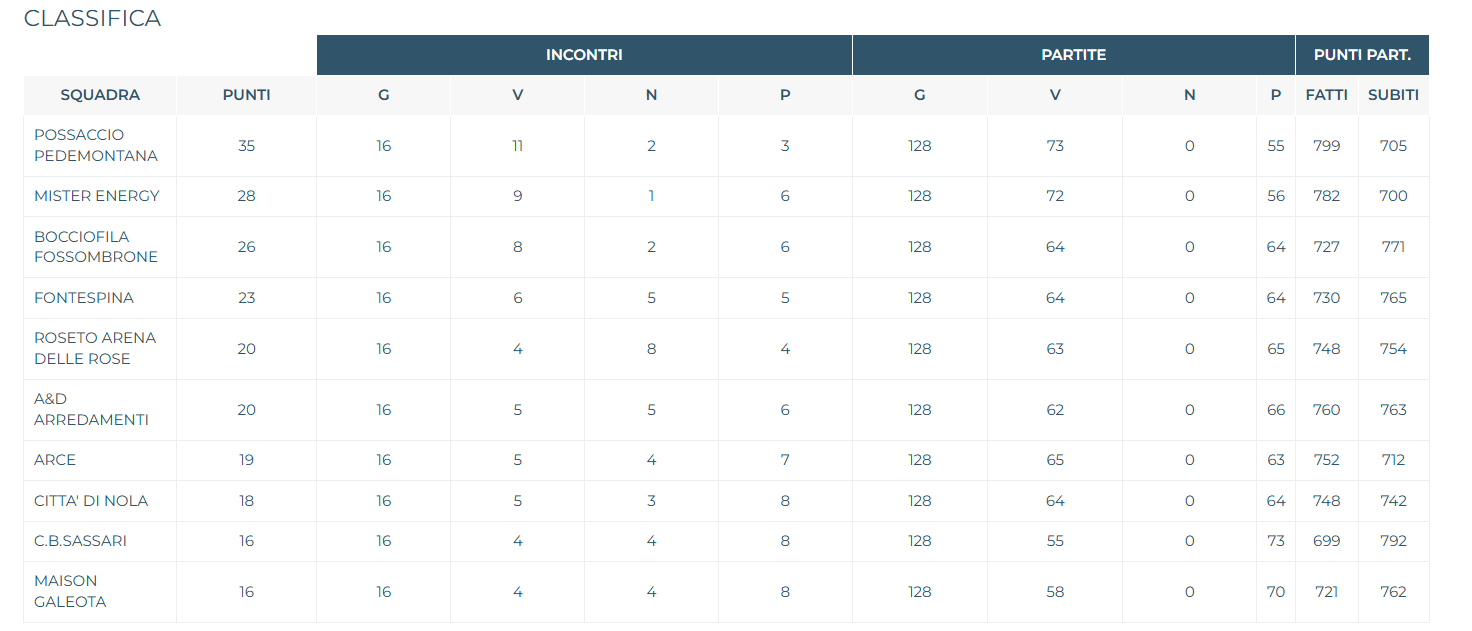Click Mister Energy's draws value 1
This screenshot has width=1472, height=631.
[651, 196]
